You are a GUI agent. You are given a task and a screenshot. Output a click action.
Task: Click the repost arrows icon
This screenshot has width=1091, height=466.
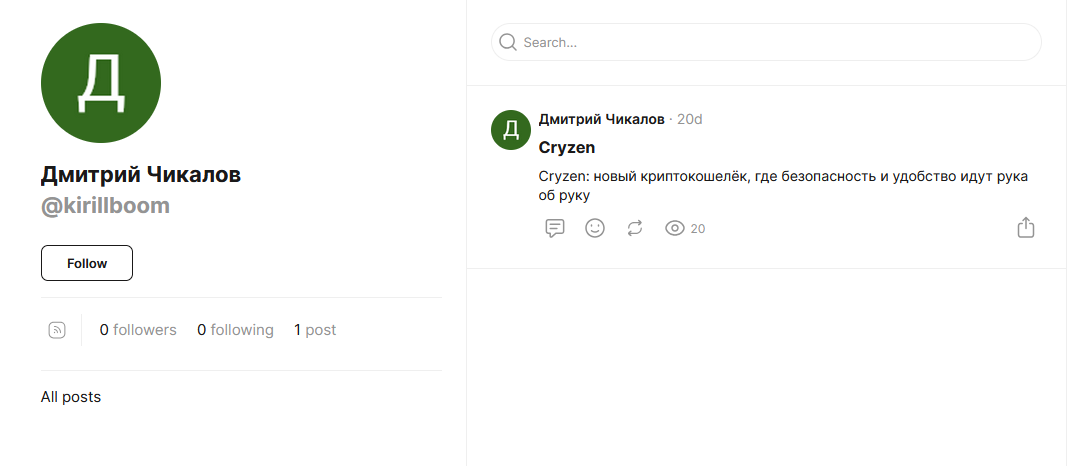[635, 228]
